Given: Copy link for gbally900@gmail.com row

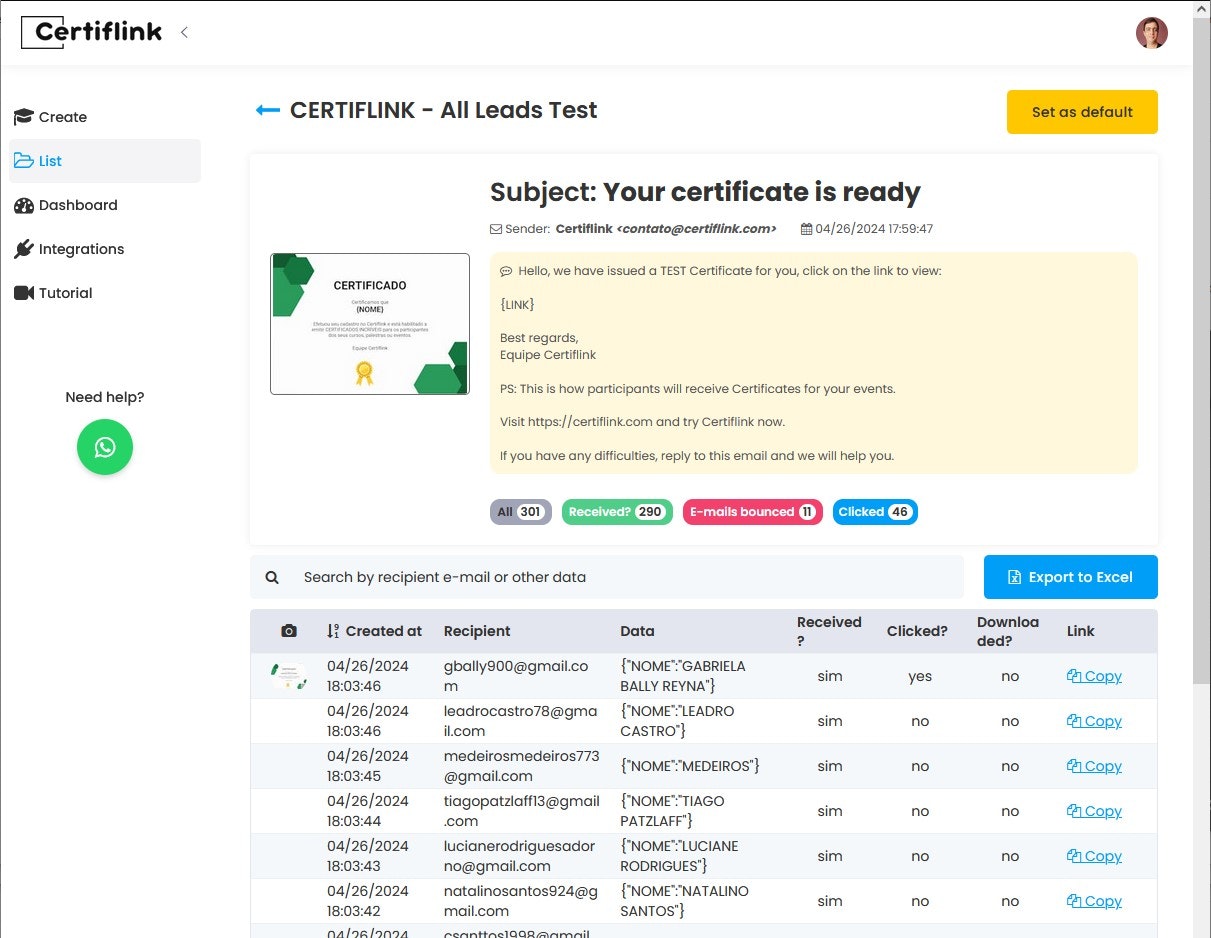Looking at the screenshot, I should tap(1094, 676).
